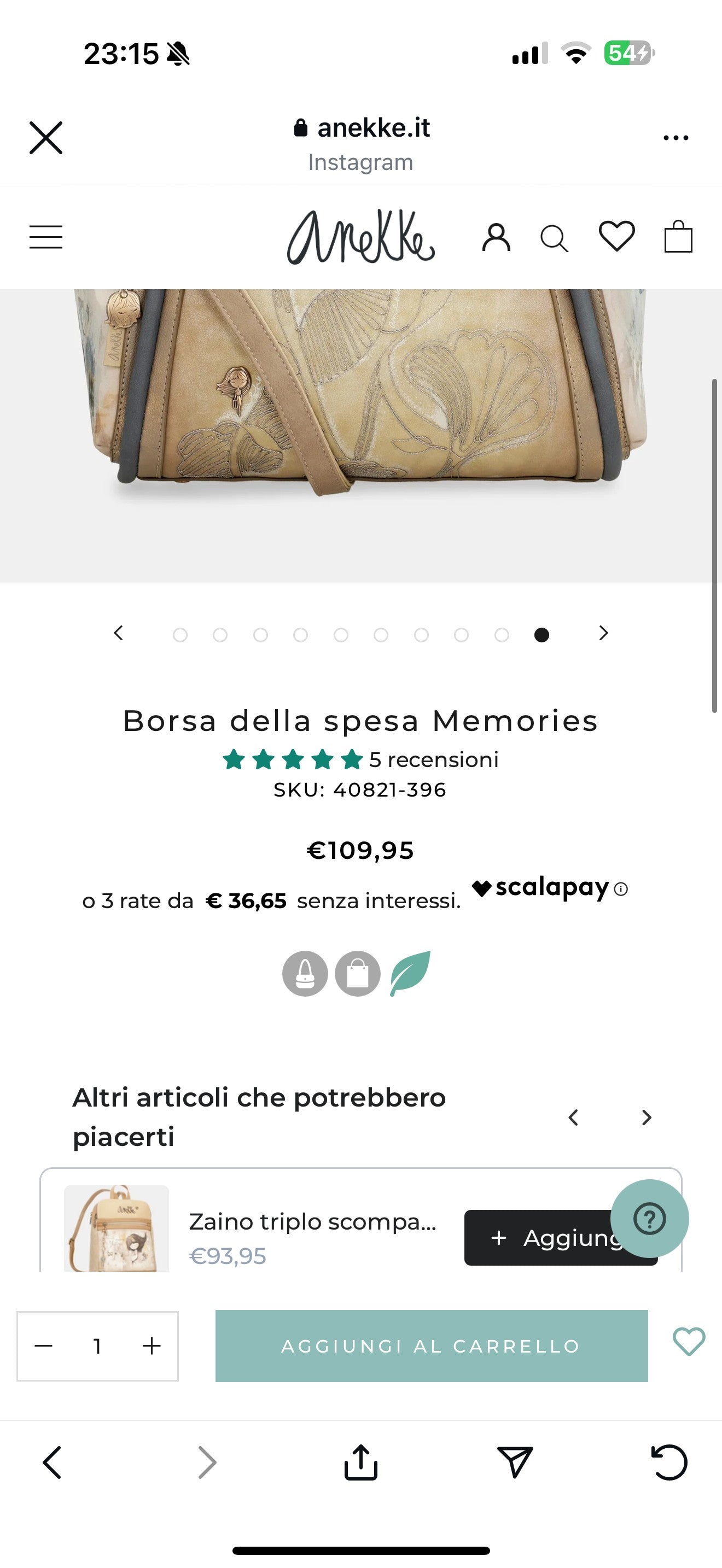722x1568 pixels.
Task: Increase quantity with the plus stepper
Action: tap(152, 1345)
